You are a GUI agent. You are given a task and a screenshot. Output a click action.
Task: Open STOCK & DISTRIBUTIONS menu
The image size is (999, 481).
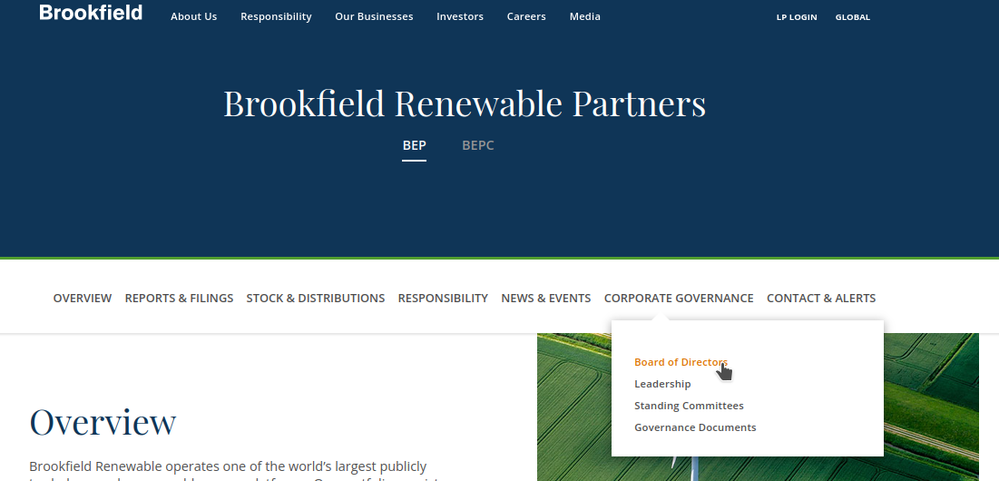tap(315, 298)
